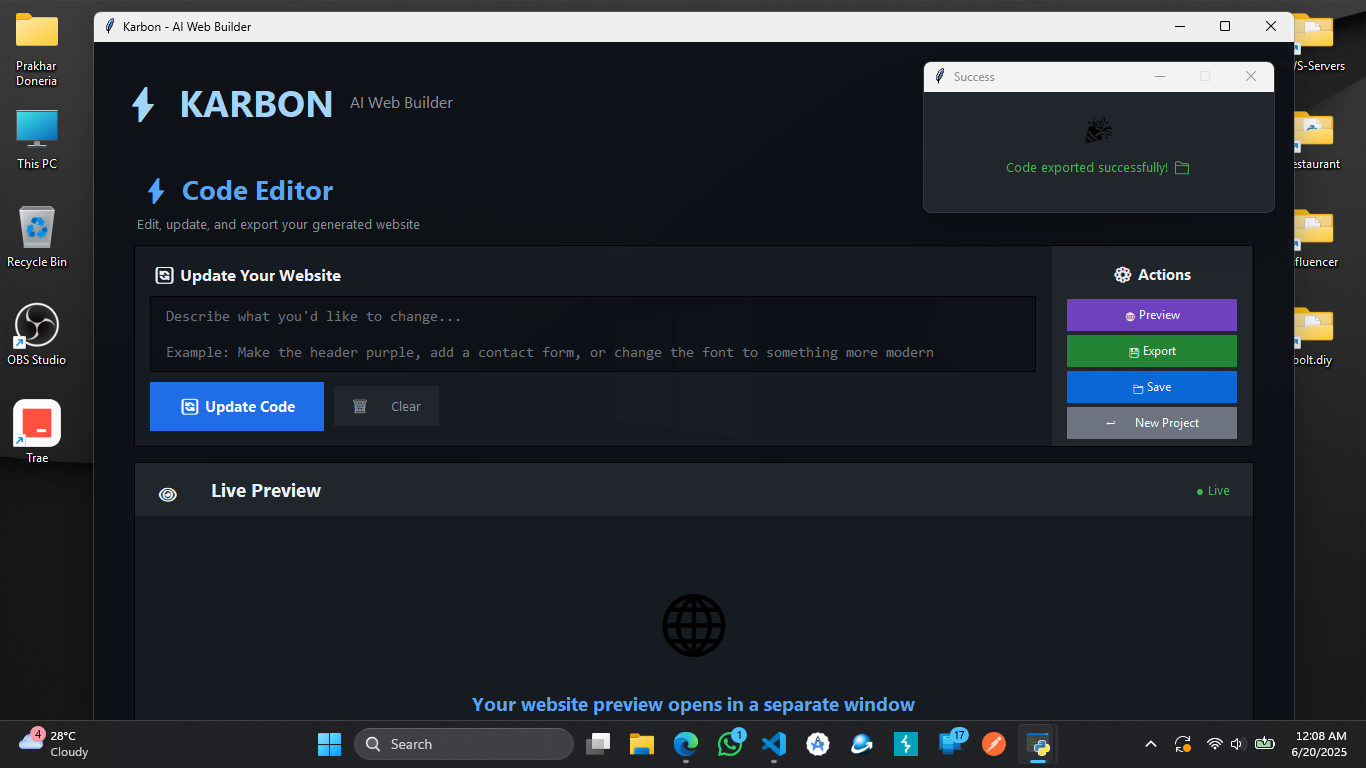
Task: Click the teal lightning app in taskbar
Action: pyautogui.click(x=906, y=744)
